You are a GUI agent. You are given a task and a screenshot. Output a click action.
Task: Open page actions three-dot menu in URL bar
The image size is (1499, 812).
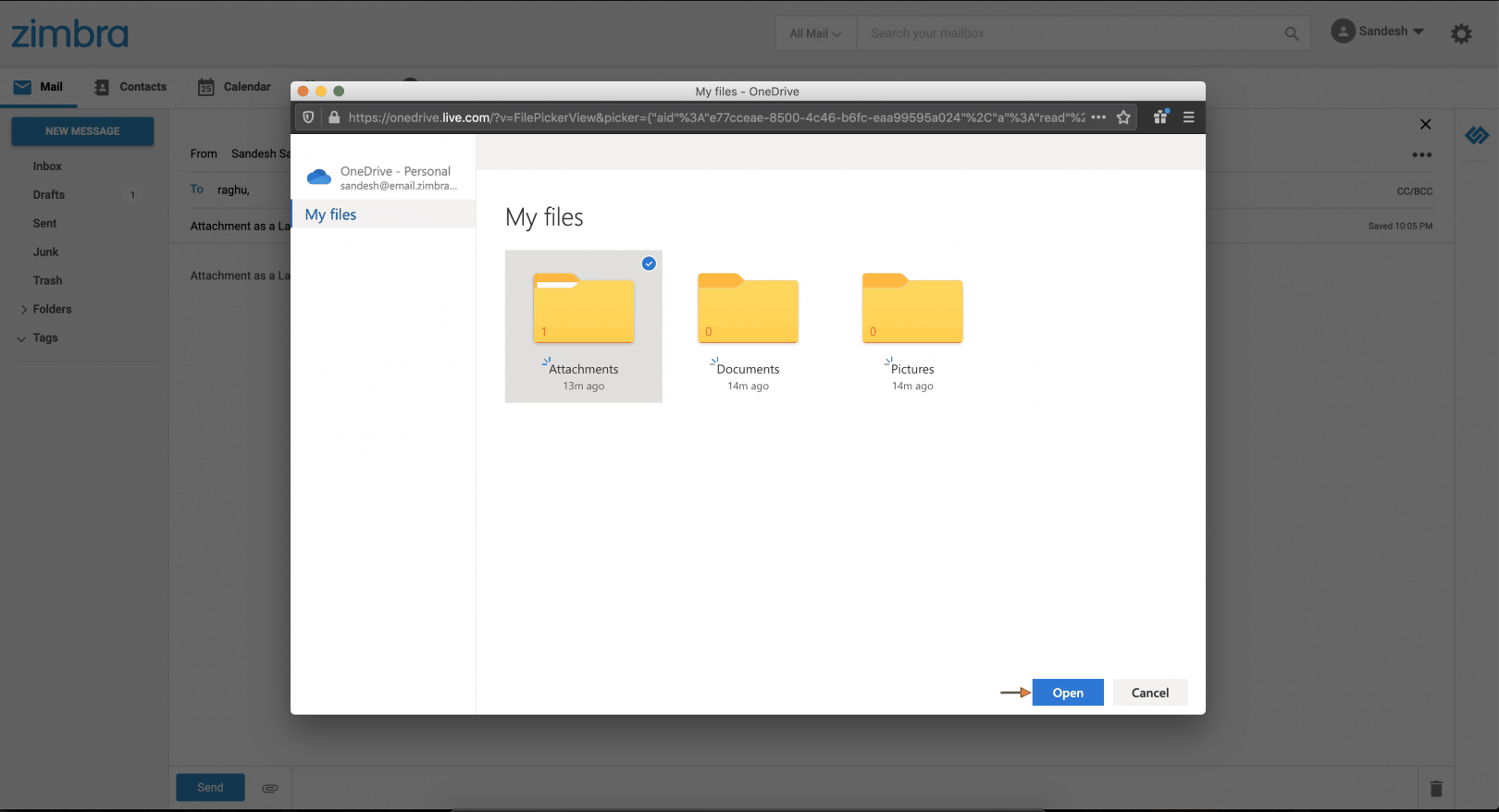point(1098,117)
